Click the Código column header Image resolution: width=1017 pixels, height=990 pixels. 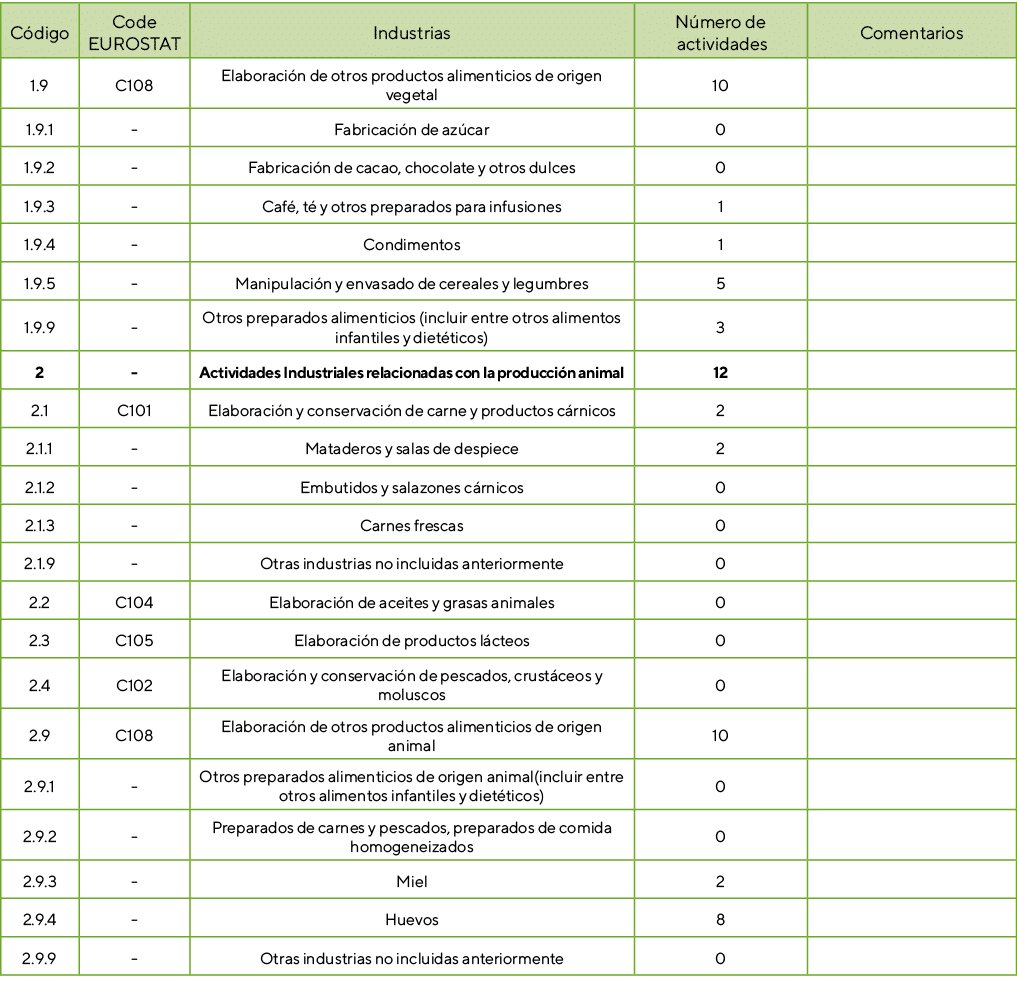[x=40, y=33]
